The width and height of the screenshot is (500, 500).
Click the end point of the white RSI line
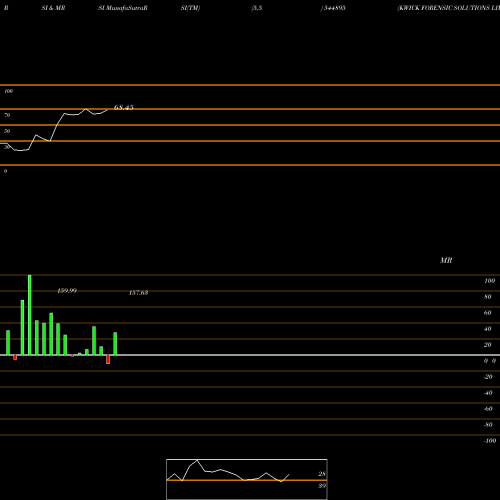click(x=107, y=110)
